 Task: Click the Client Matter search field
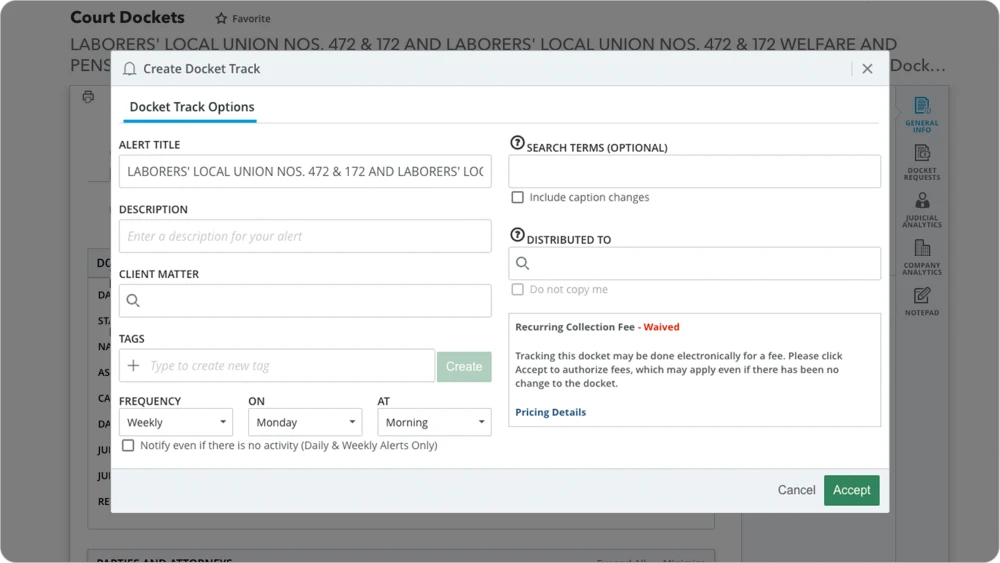pos(305,300)
